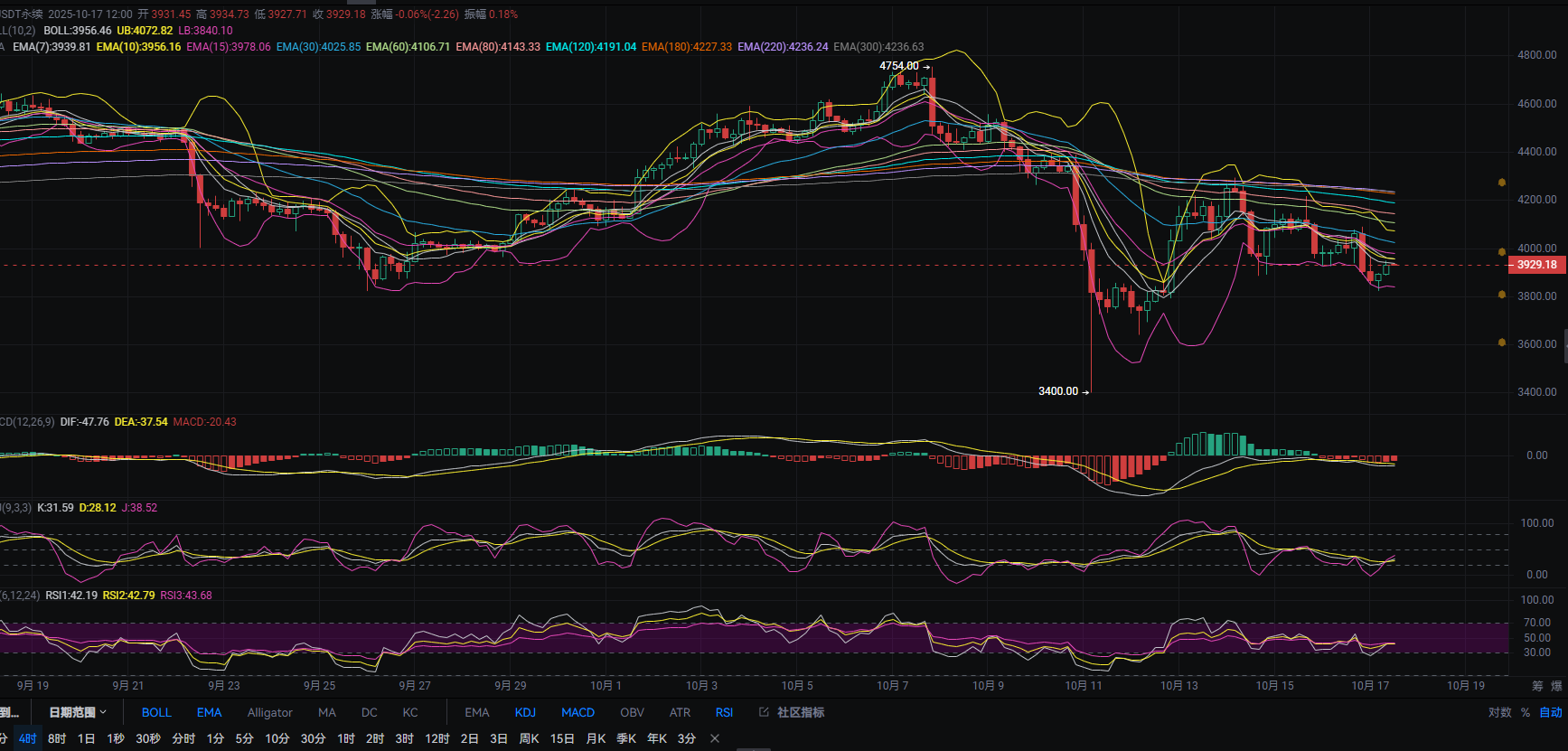The height and width of the screenshot is (751, 1568).
Task: Toggle the MACD sub-indicator
Action: click(x=577, y=712)
